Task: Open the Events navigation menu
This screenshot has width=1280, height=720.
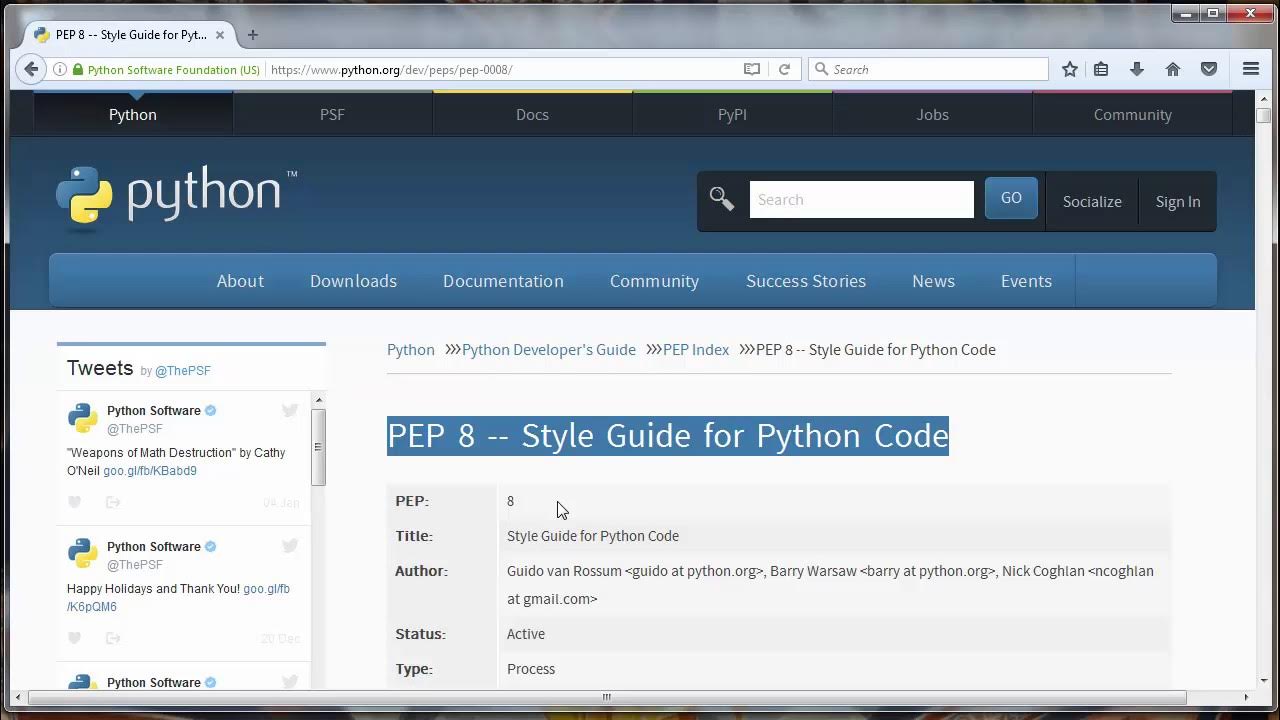Action: pyautogui.click(x=1026, y=281)
